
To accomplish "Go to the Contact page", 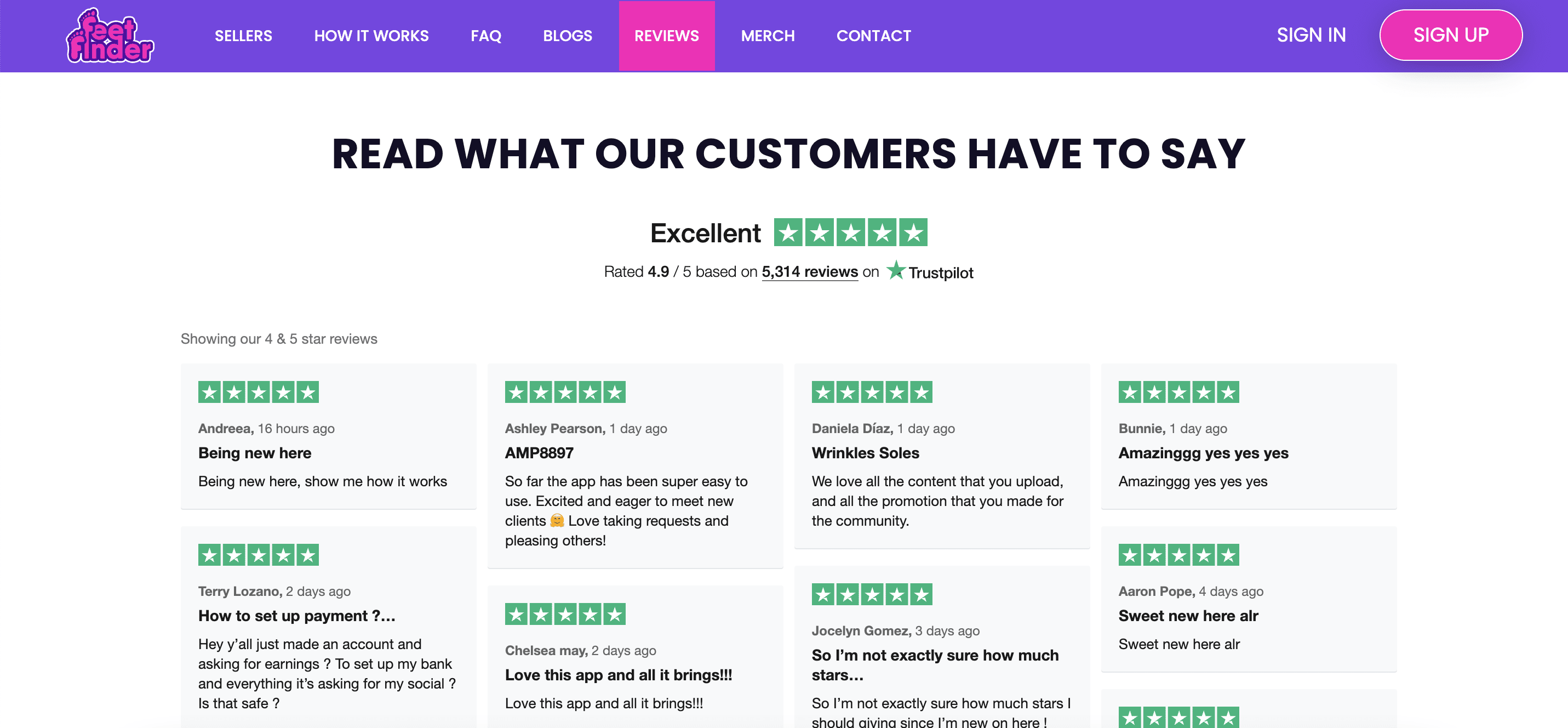I will coord(873,36).
